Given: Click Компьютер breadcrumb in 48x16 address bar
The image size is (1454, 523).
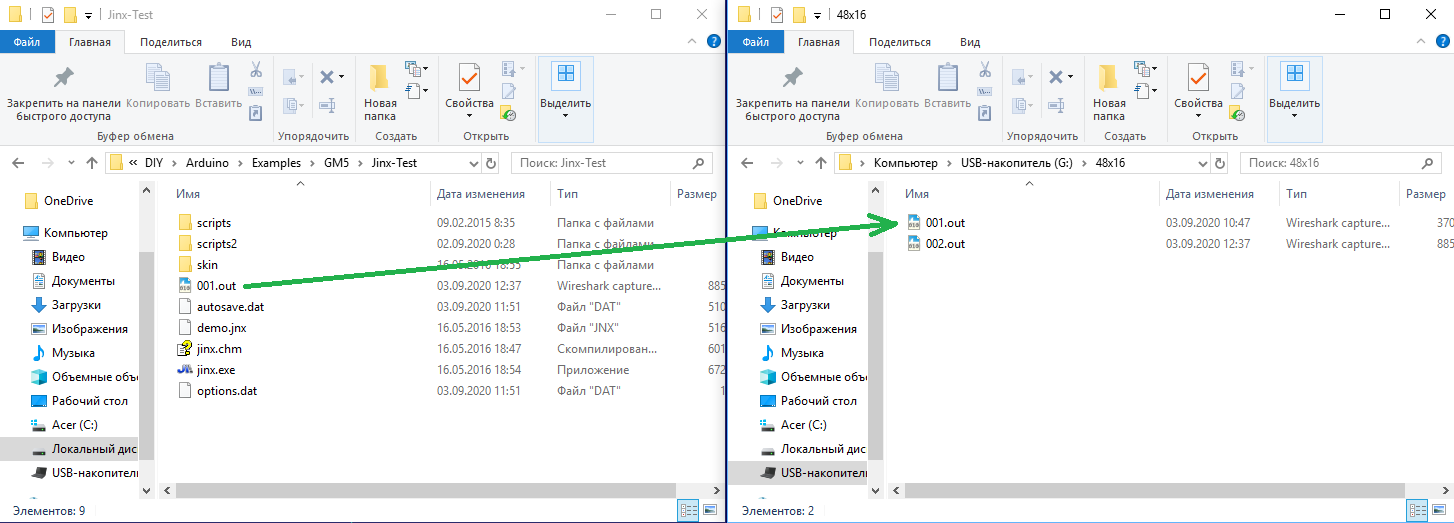Looking at the screenshot, I should pyautogui.click(x=906, y=162).
